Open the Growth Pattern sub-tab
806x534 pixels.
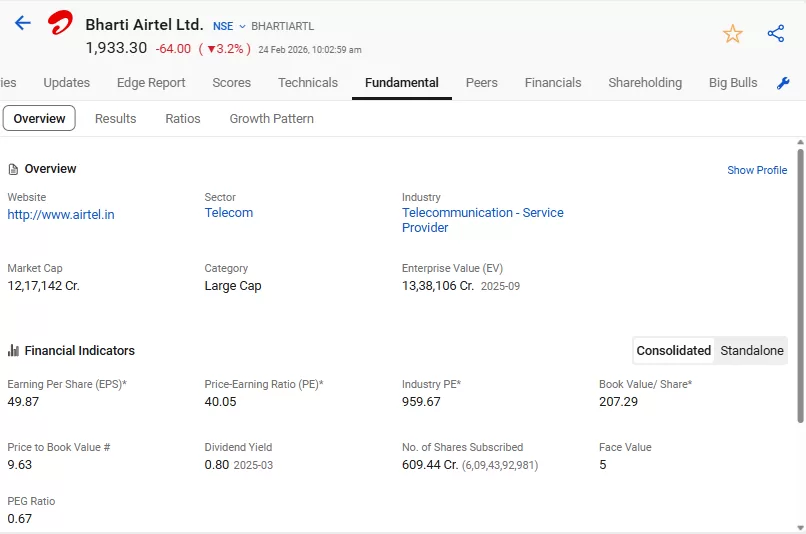(271, 119)
